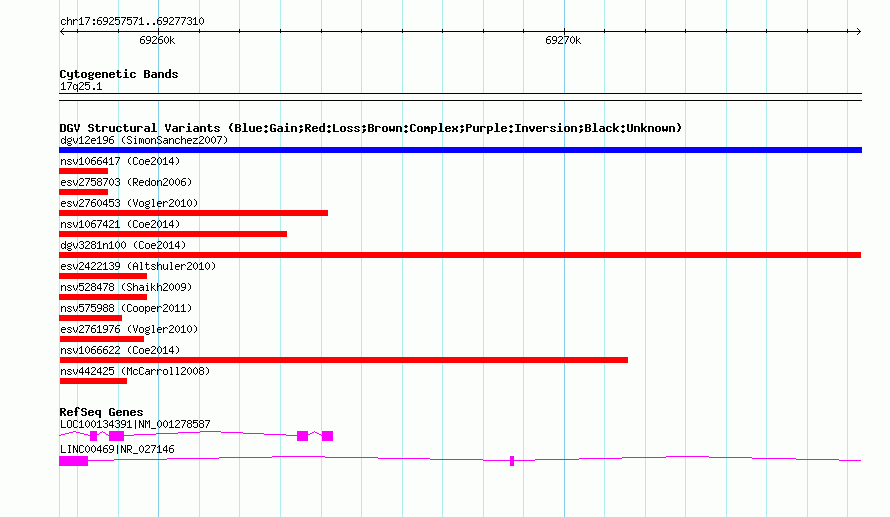Click the left arrow of the ruler
The height and width of the screenshot is (517, 890).
pos(62,32)
